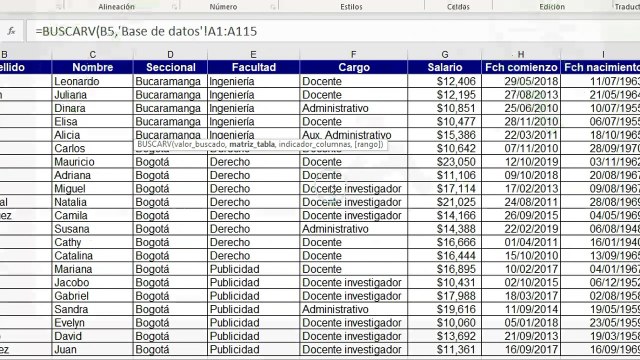Select column F header
This screenshot has width=640, height=360.
[353, 54]
